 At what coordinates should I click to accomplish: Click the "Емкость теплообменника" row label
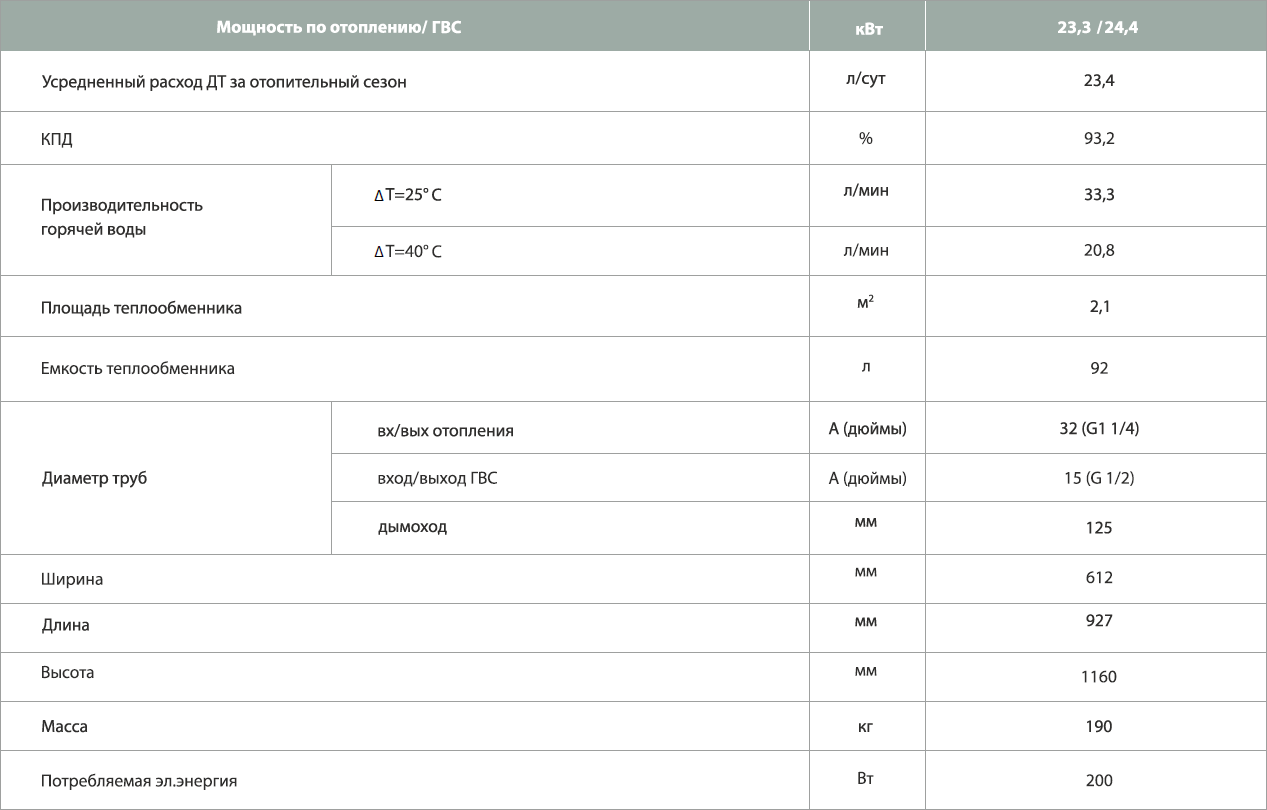138,368
